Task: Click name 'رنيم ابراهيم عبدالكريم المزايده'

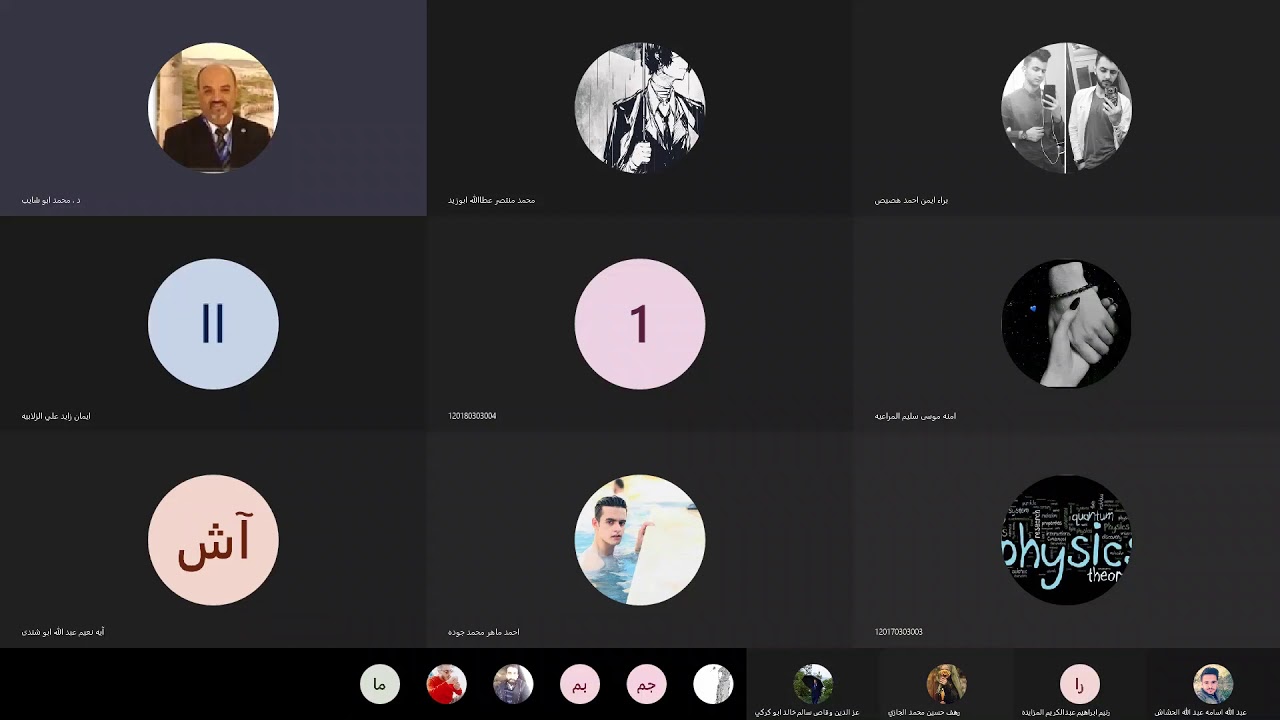Action: tap(1066, 712)
